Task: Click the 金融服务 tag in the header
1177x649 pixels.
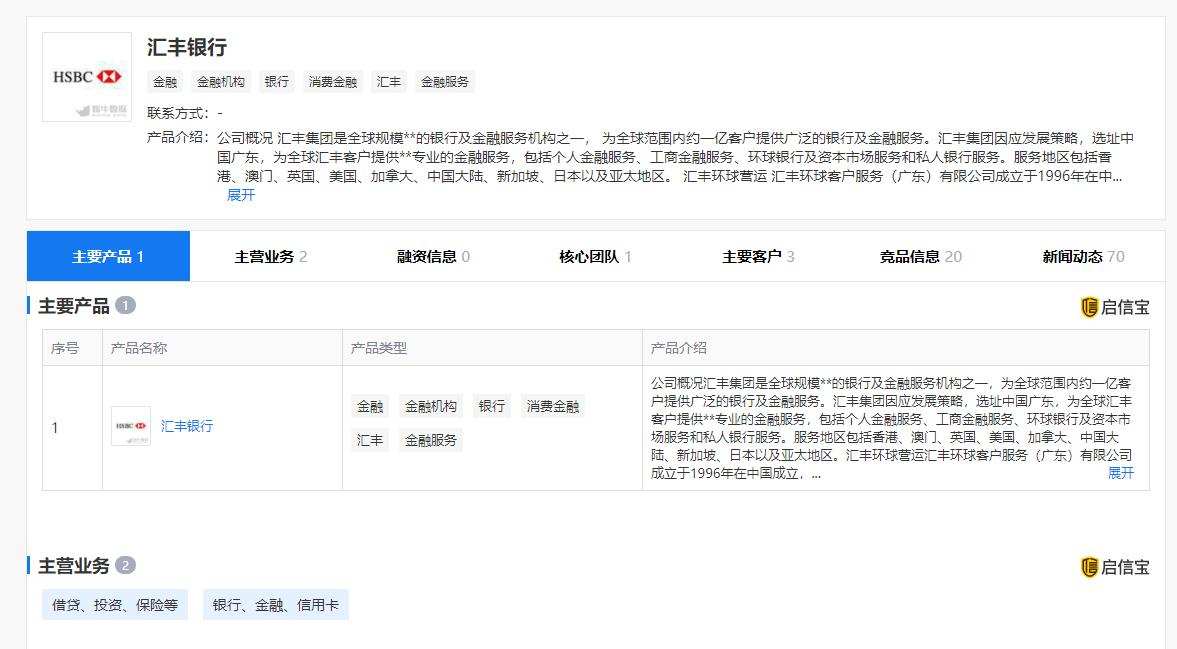Action: (x=444, y=82)
